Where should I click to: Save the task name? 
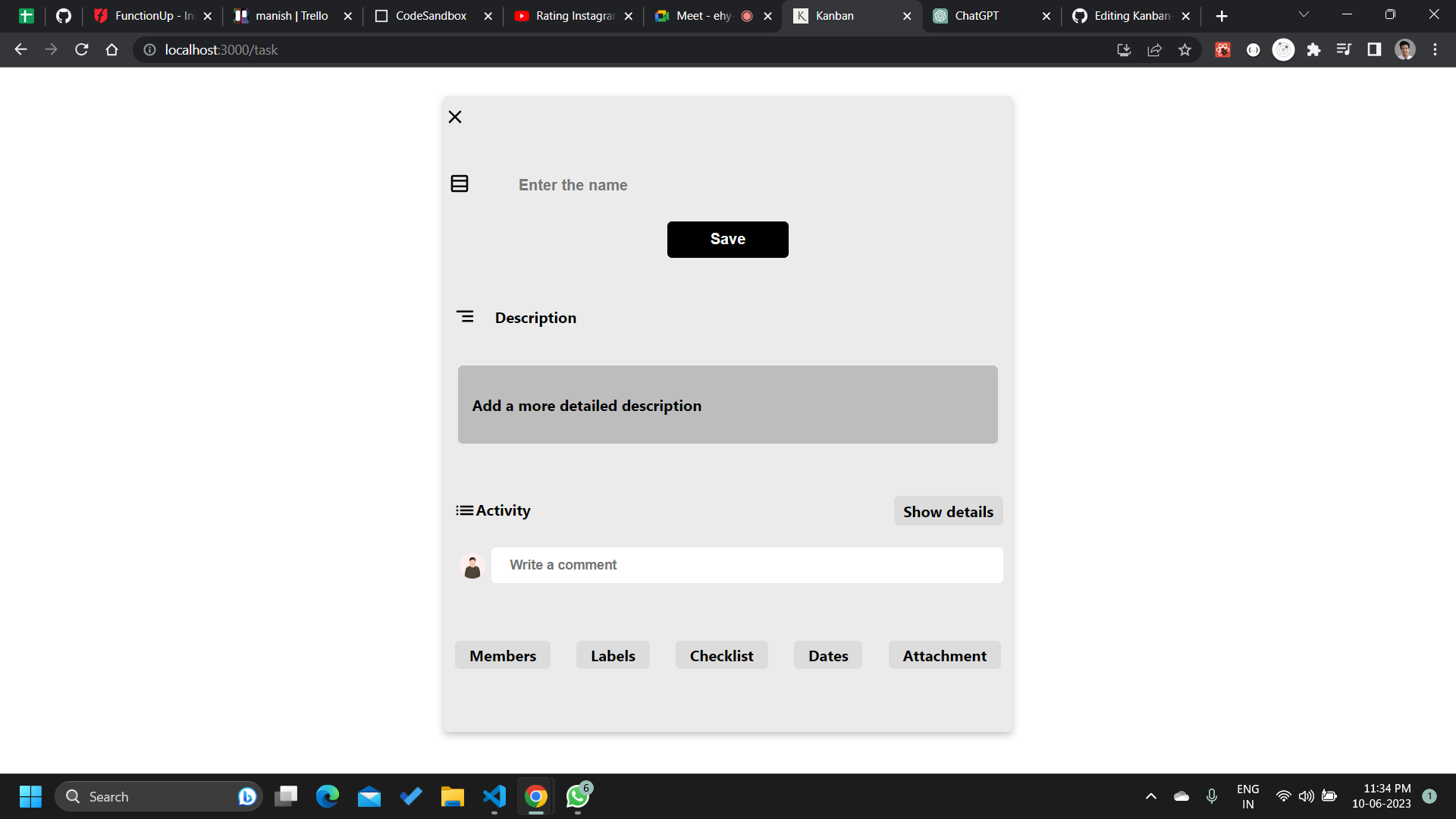[x=727, y=239]
